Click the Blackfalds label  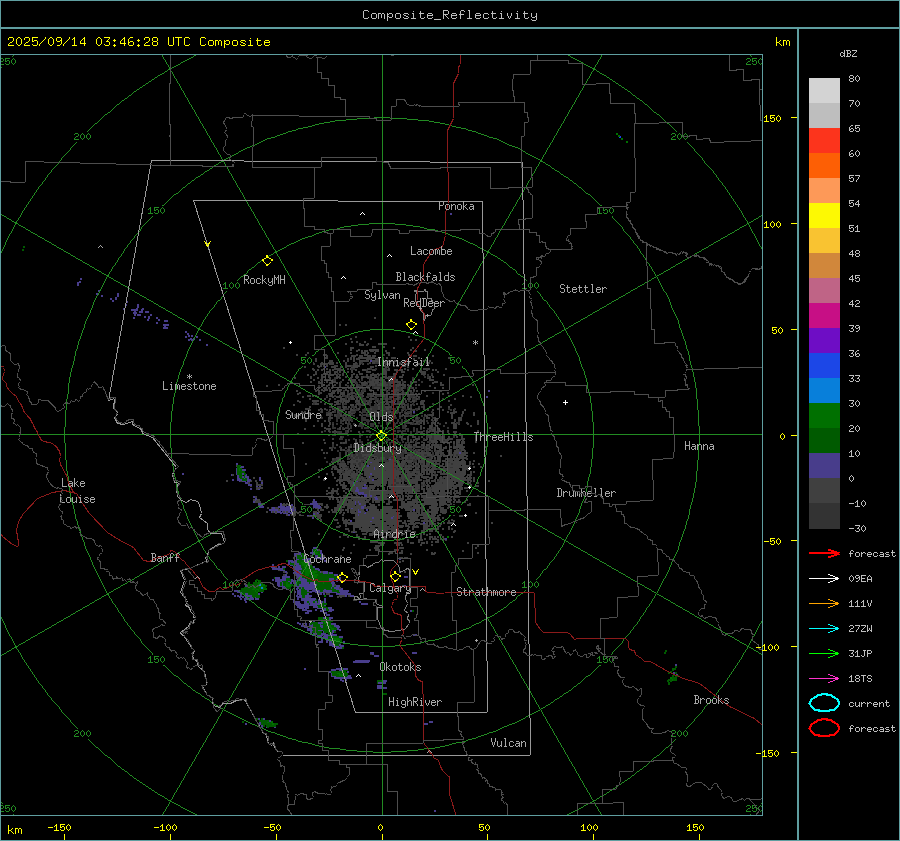click(425, 277)
